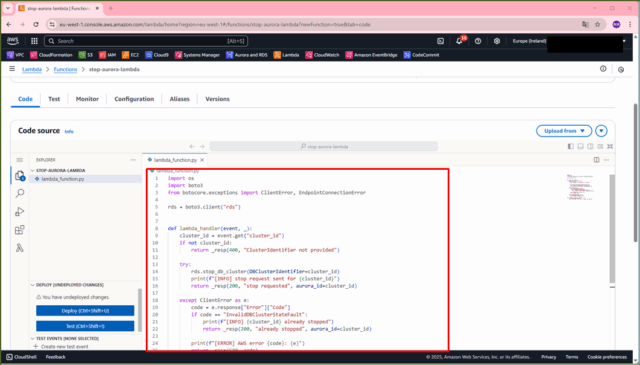Click the Info link beside Code source

click(69, 131)
